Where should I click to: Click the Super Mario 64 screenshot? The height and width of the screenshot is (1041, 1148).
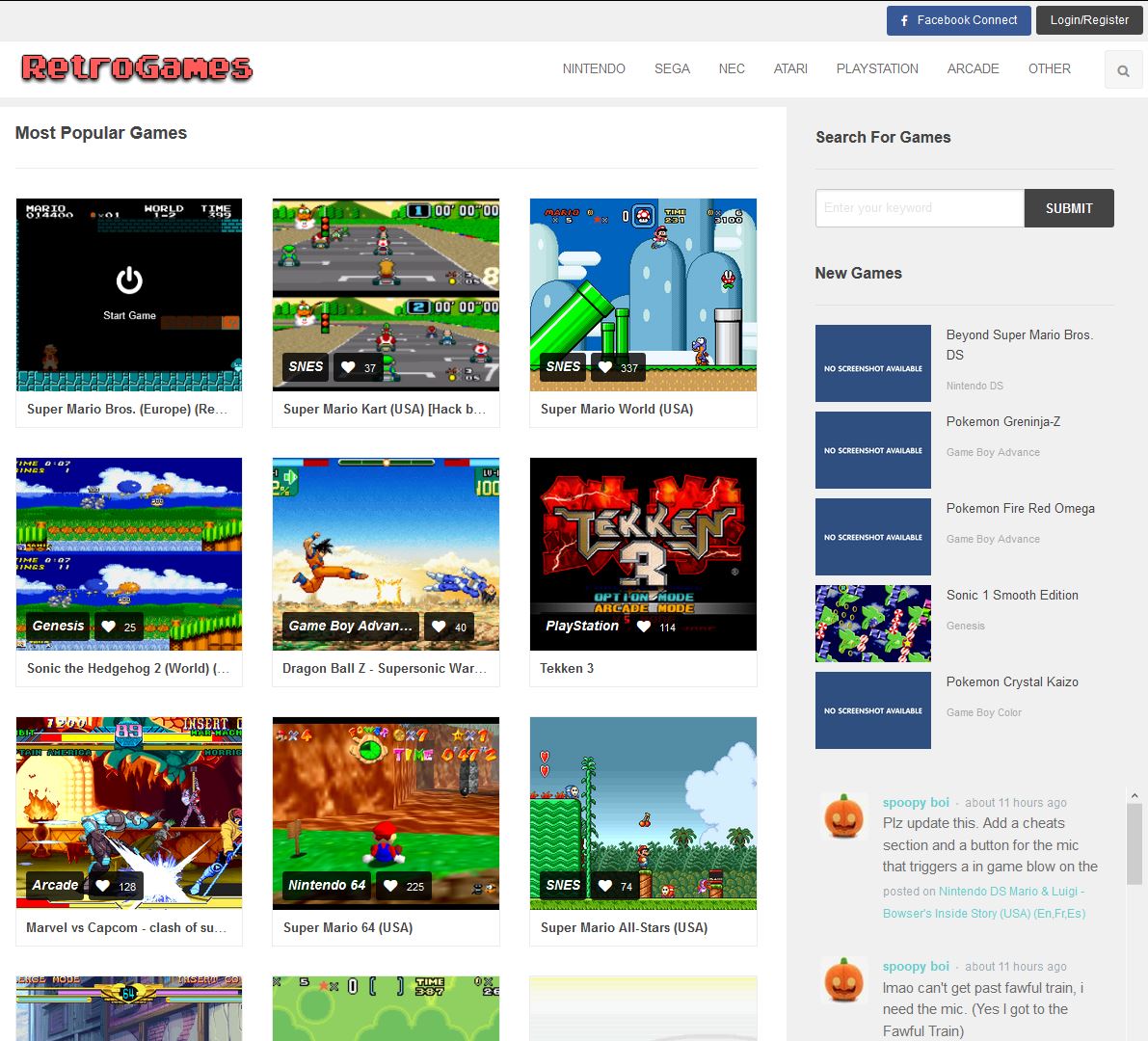[x=386, y=814]
